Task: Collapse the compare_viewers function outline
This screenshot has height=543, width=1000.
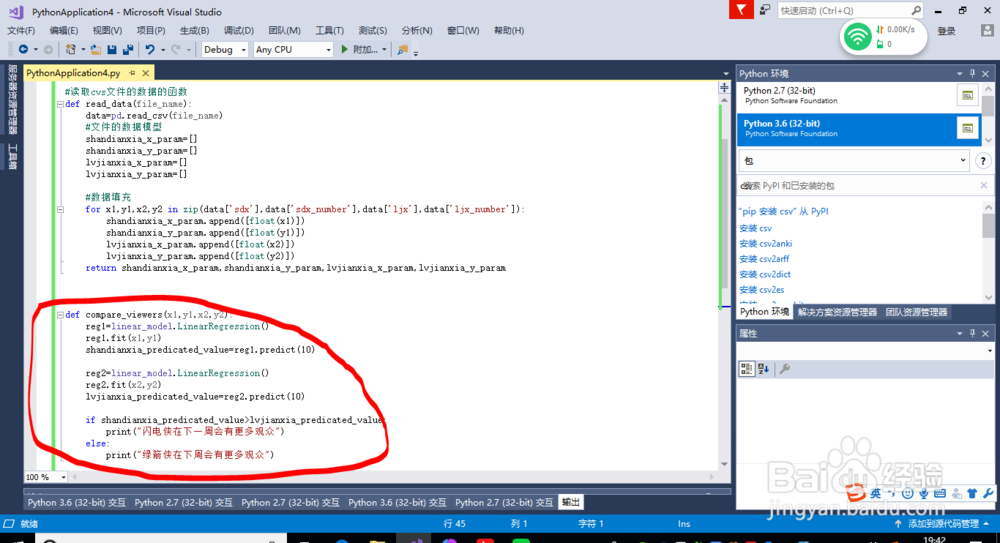Action: 60,315
